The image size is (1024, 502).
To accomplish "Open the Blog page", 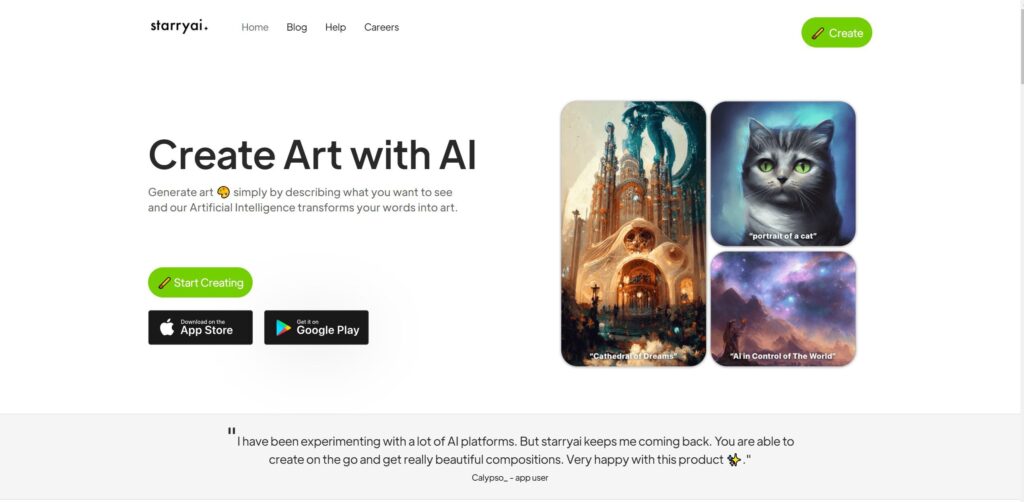I will [296, 27].
